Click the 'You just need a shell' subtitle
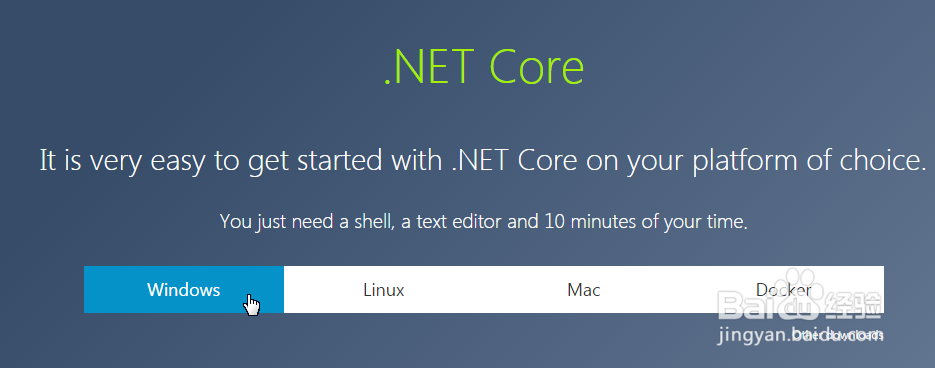 (484, 222)
